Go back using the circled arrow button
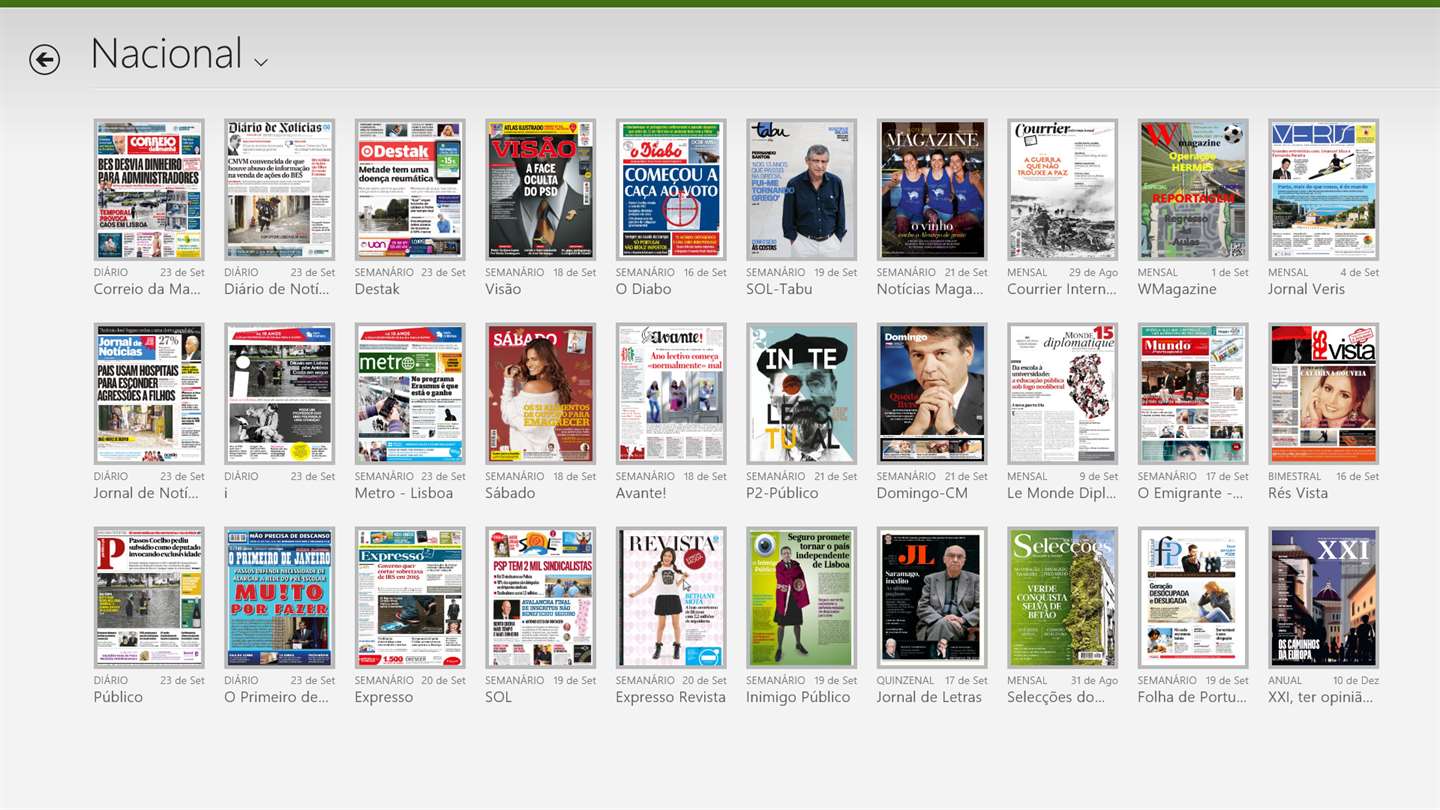The height and width of the screenshot is (810, 1440). [x=44, y=60]
